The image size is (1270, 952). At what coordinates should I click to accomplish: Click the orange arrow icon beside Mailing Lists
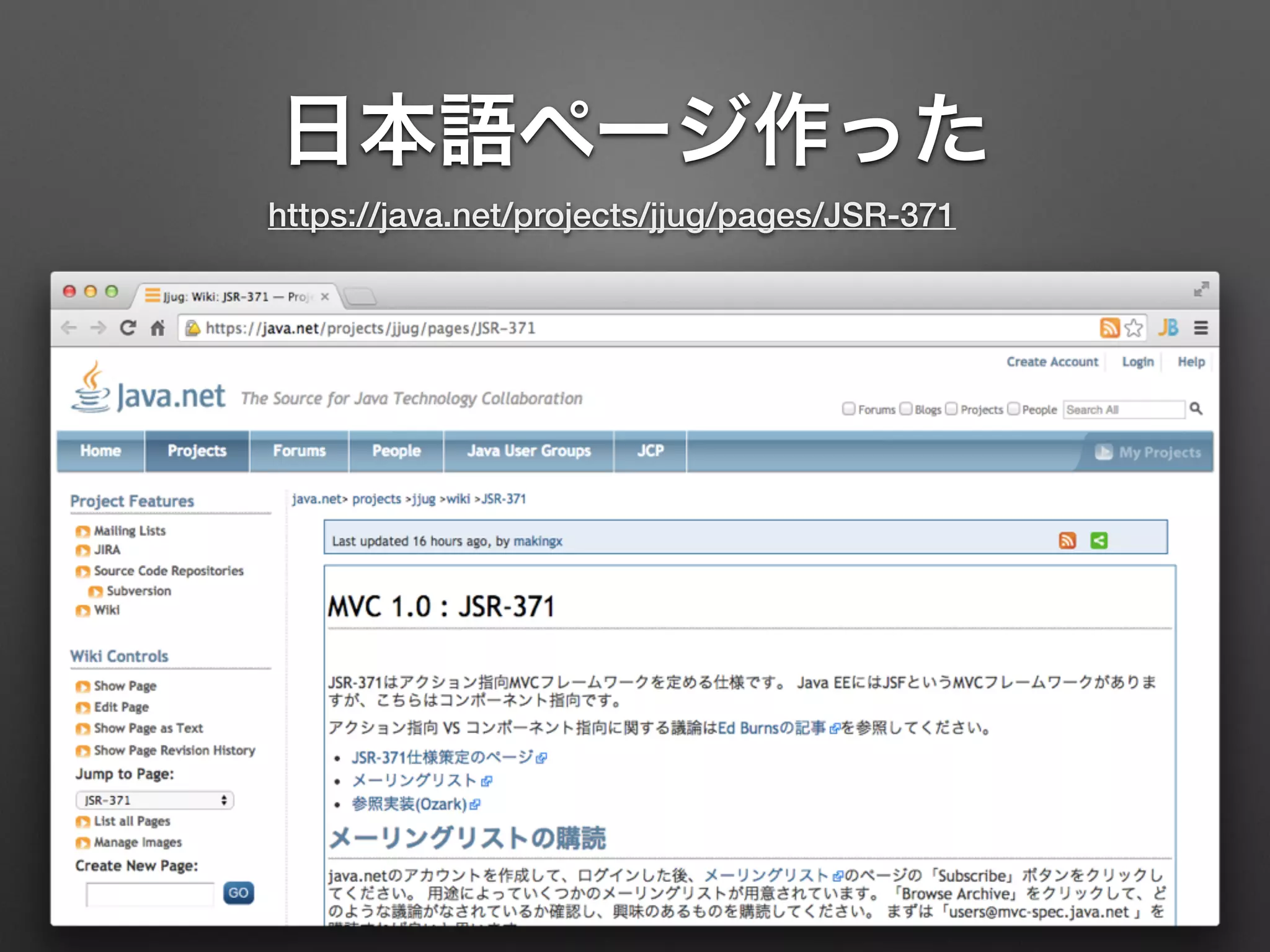tap(82, 532)
